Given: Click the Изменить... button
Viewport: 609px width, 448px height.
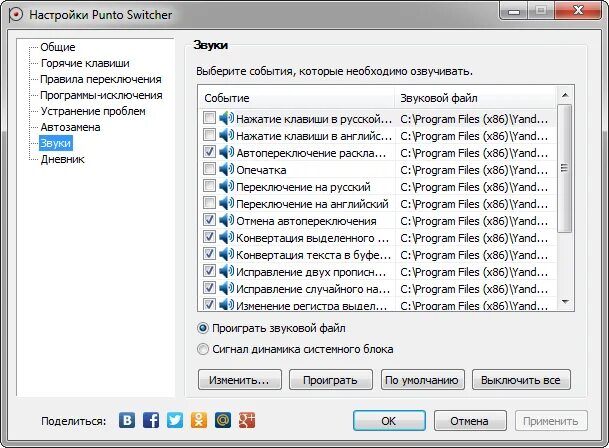Looking at the screenshot, I should pyautogui.click(x=240, y=380).
